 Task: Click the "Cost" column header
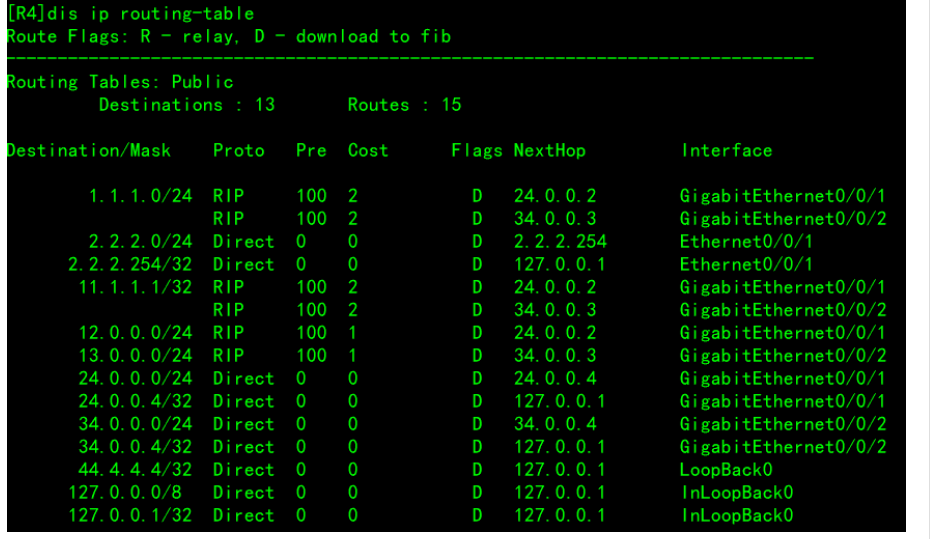coord(368,151)
